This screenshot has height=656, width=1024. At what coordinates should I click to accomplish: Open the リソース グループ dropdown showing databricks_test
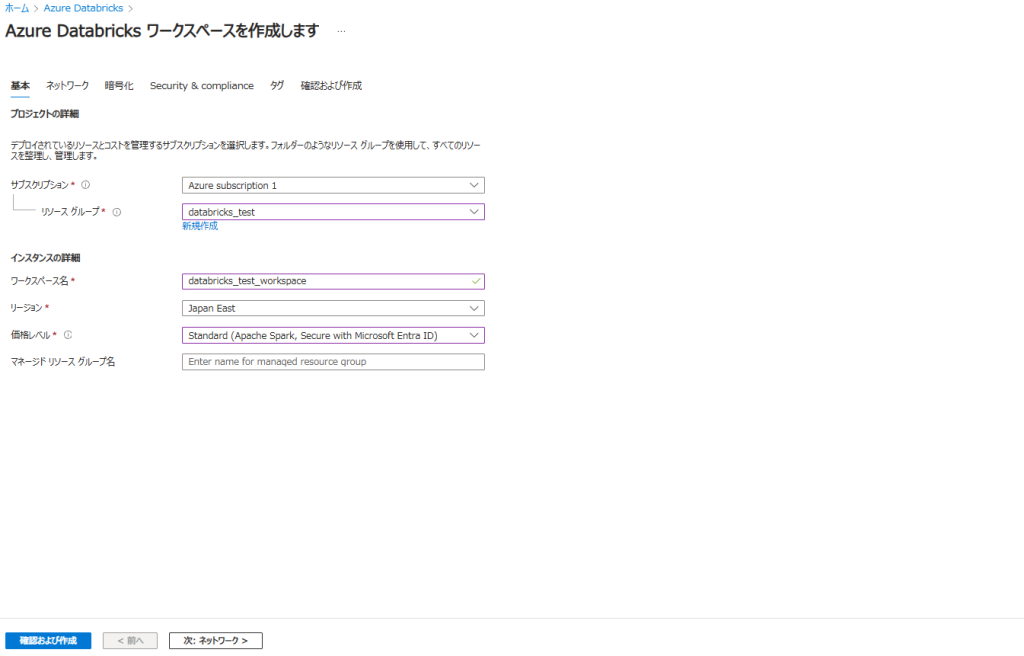click(333, 212)
